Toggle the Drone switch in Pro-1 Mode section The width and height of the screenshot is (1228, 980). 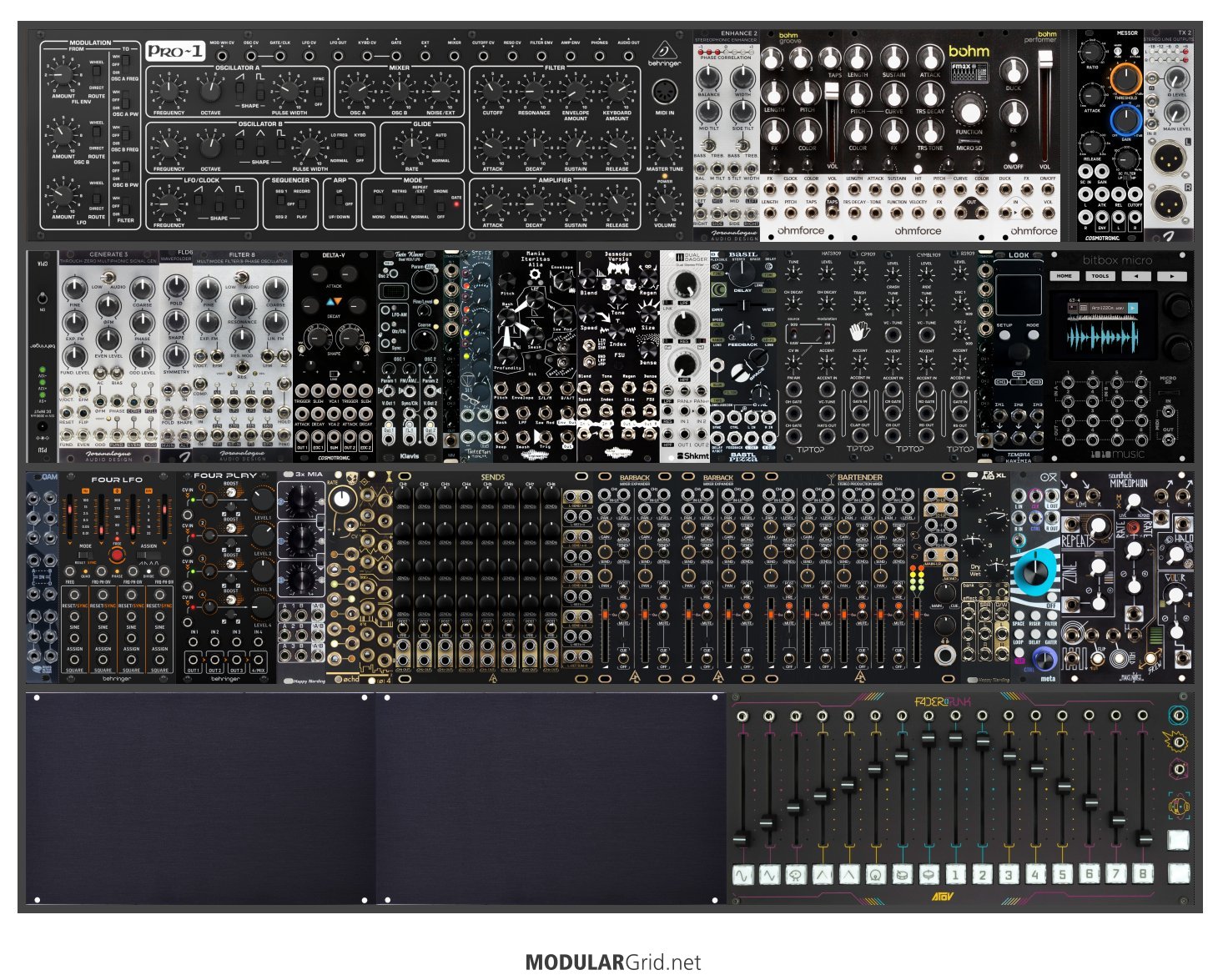(x=441, y=203)
